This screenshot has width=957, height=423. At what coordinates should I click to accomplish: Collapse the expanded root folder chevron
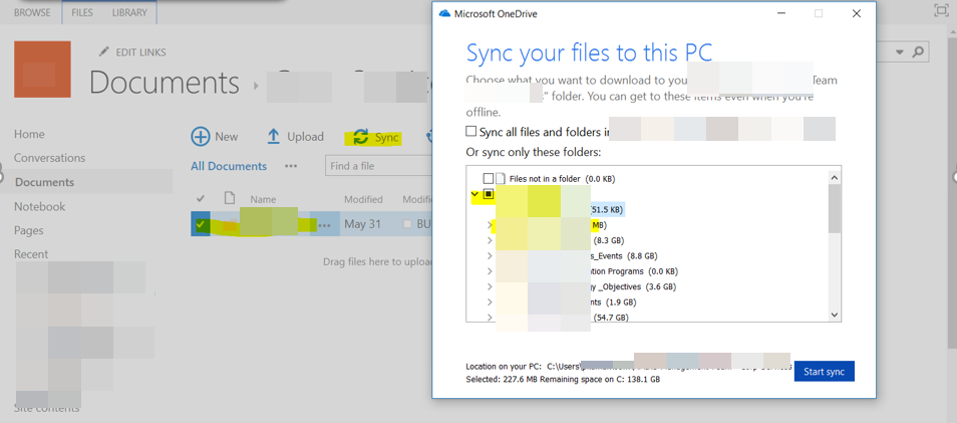[x=475, y=195]
